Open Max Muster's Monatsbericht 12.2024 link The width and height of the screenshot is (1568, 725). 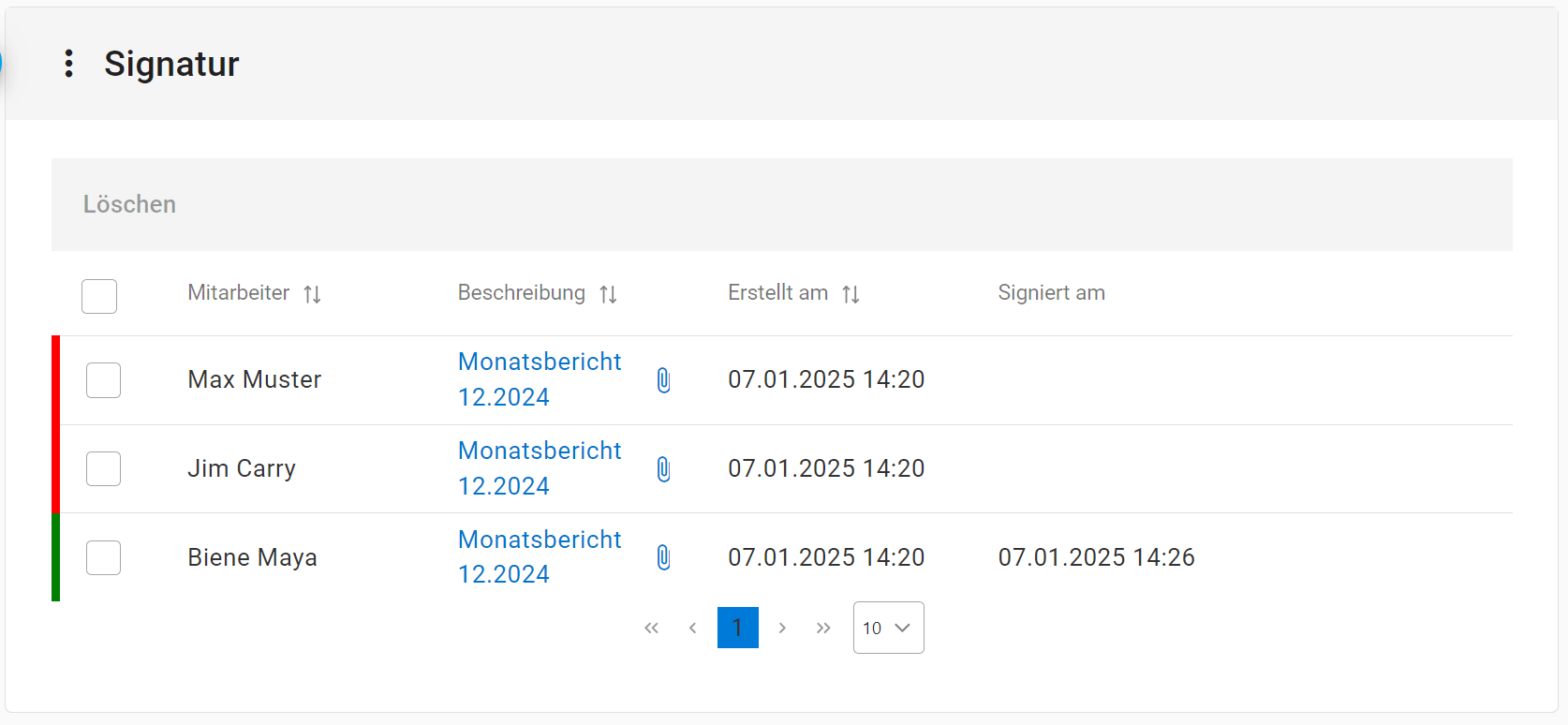(539, 378)
